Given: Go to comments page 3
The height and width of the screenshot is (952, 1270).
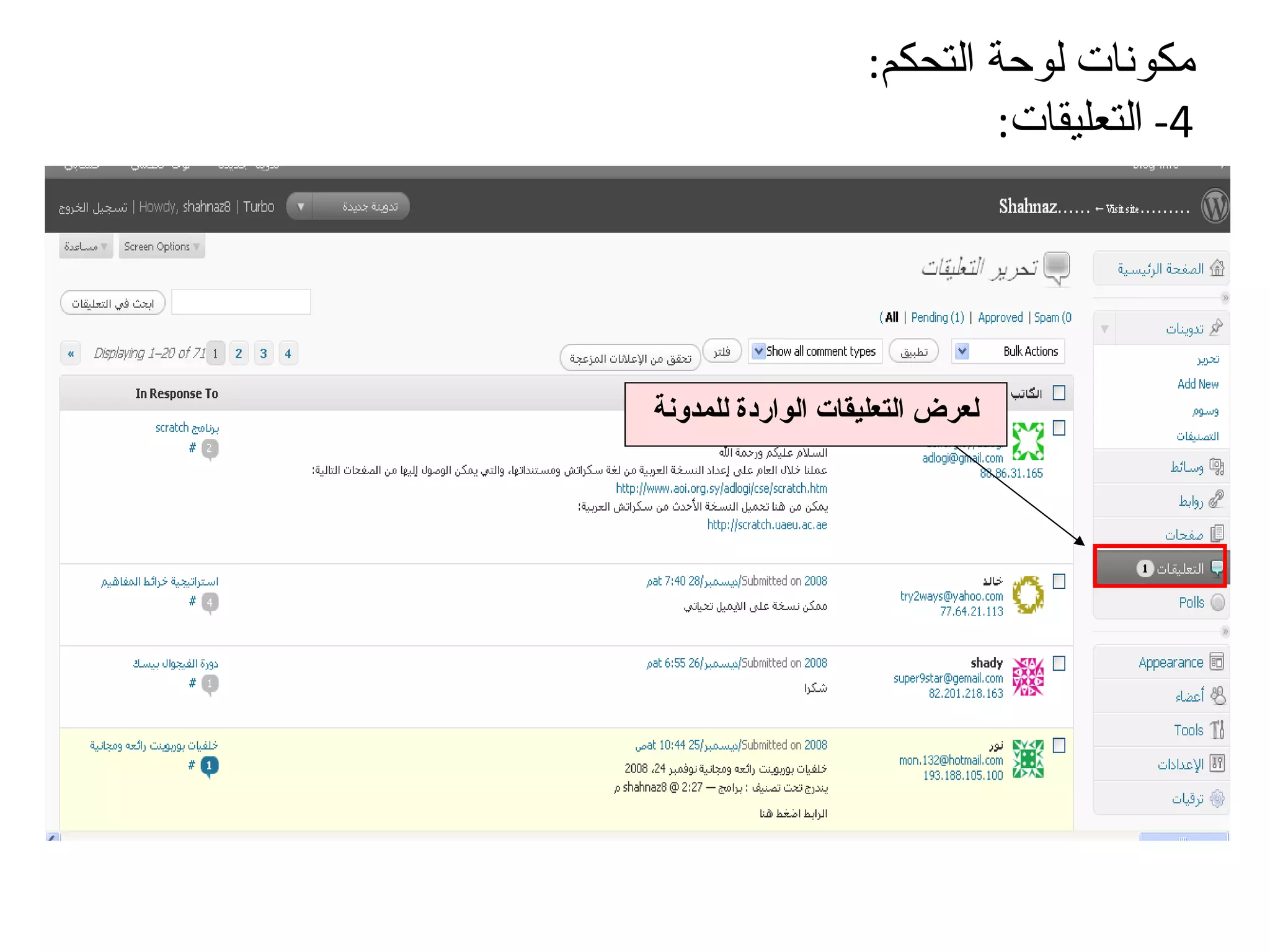Looking at the screenshot, I should (264, 353).
